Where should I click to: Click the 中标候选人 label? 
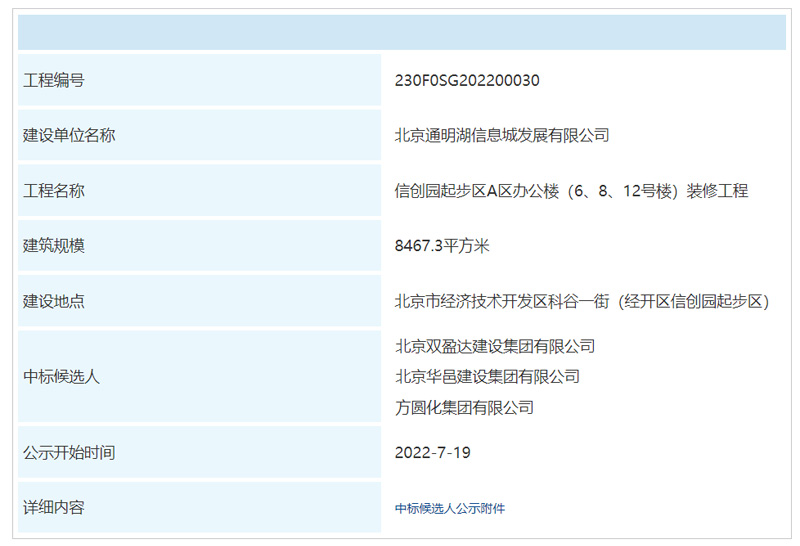point(61,377)
